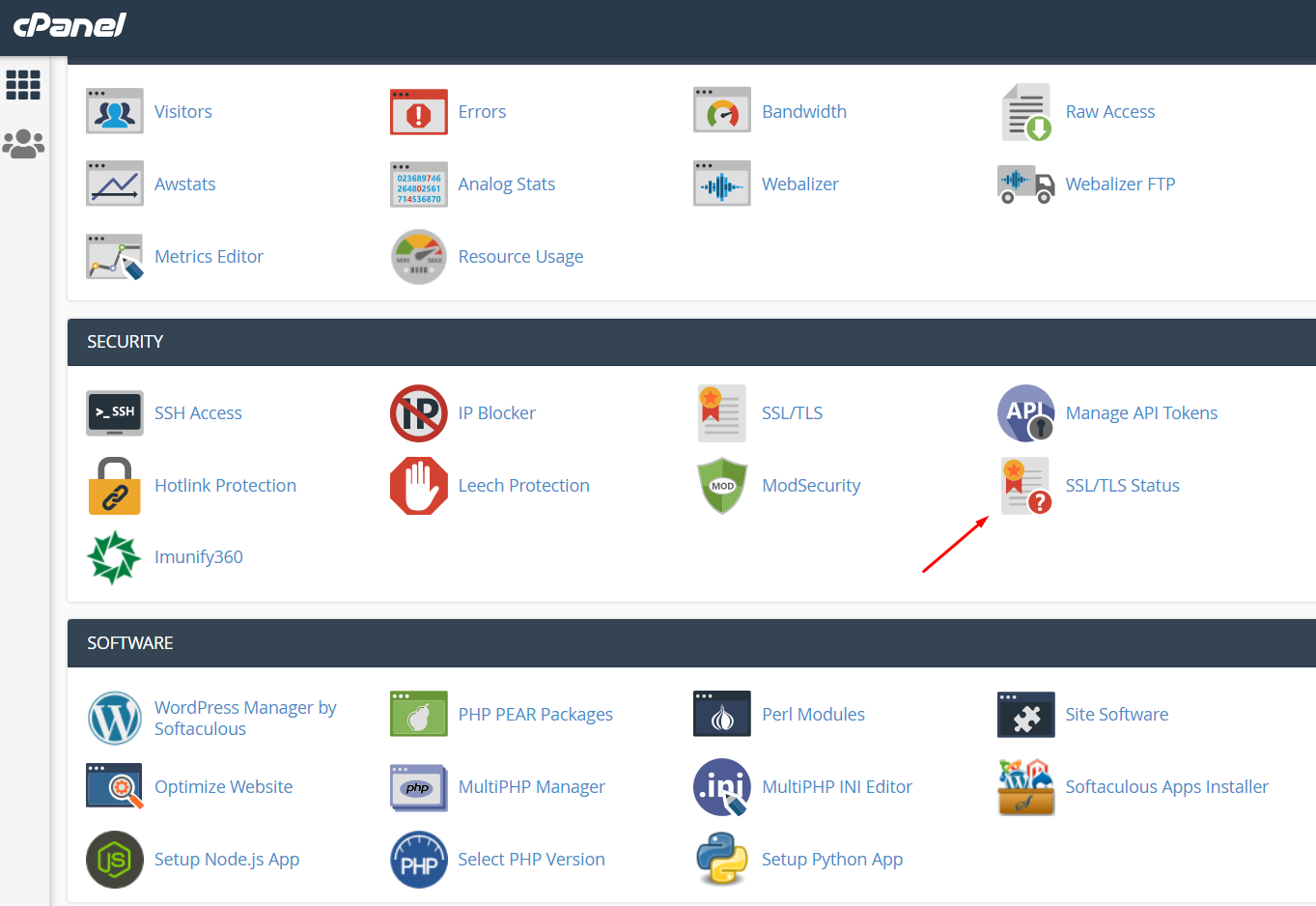This screenshot has width=1316, height=906.
Task: Click the MultiPHP INI Editor link
Action: (836, 787)
